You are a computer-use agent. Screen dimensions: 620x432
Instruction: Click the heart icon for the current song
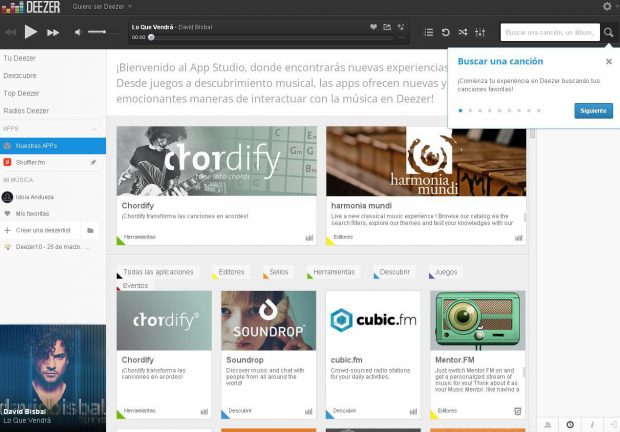373,27
